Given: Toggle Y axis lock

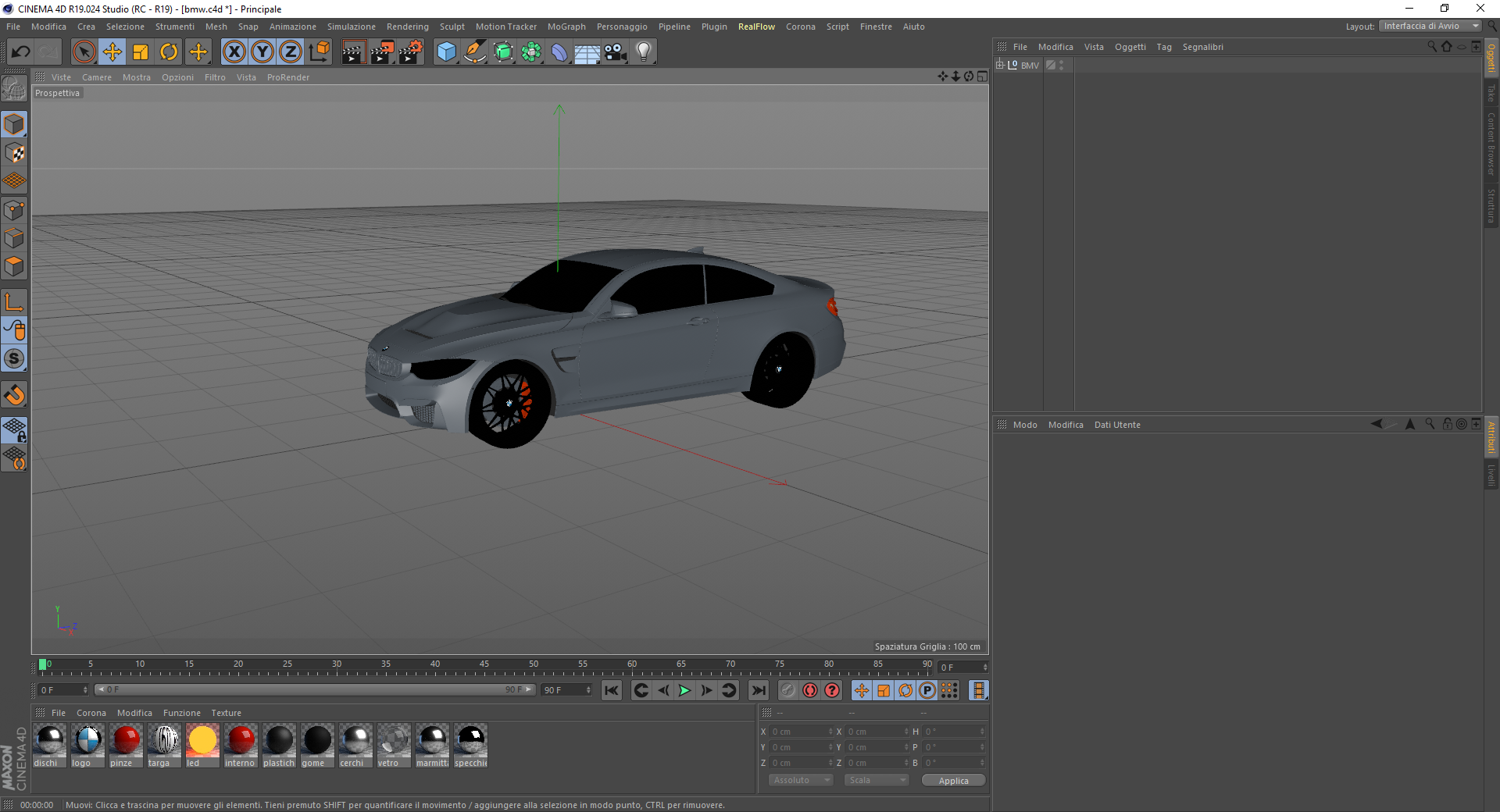Looking at the screenshot, I should (x=262, y=52).
